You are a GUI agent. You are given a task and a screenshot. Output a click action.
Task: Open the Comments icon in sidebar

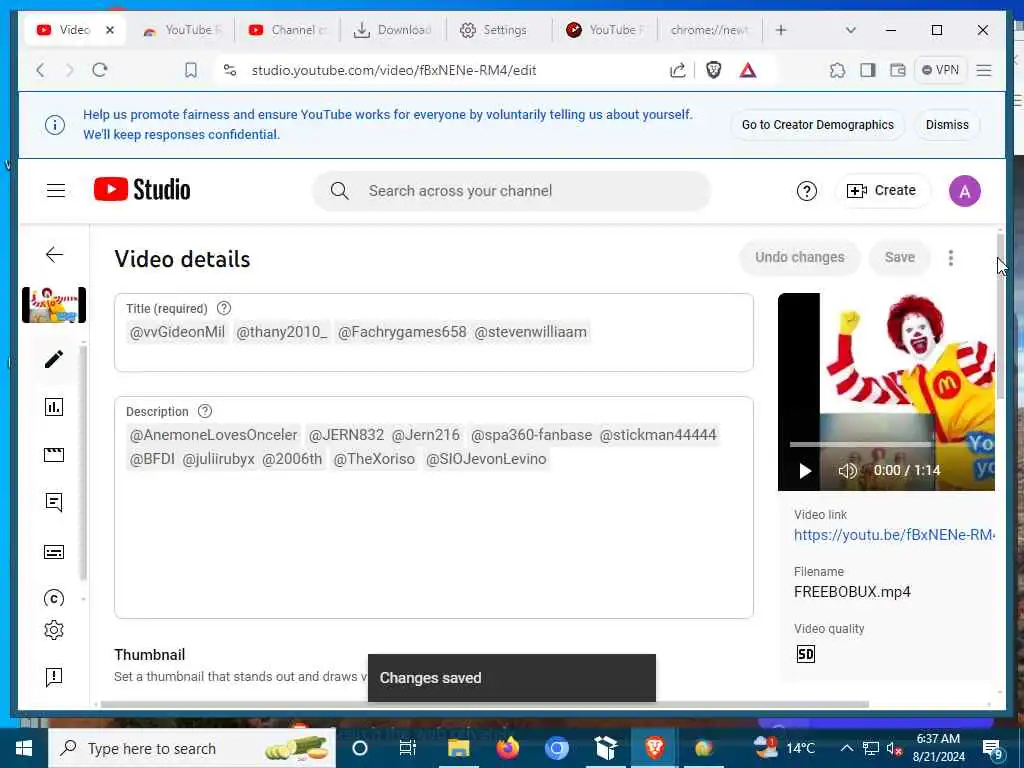tap(54, 502)
